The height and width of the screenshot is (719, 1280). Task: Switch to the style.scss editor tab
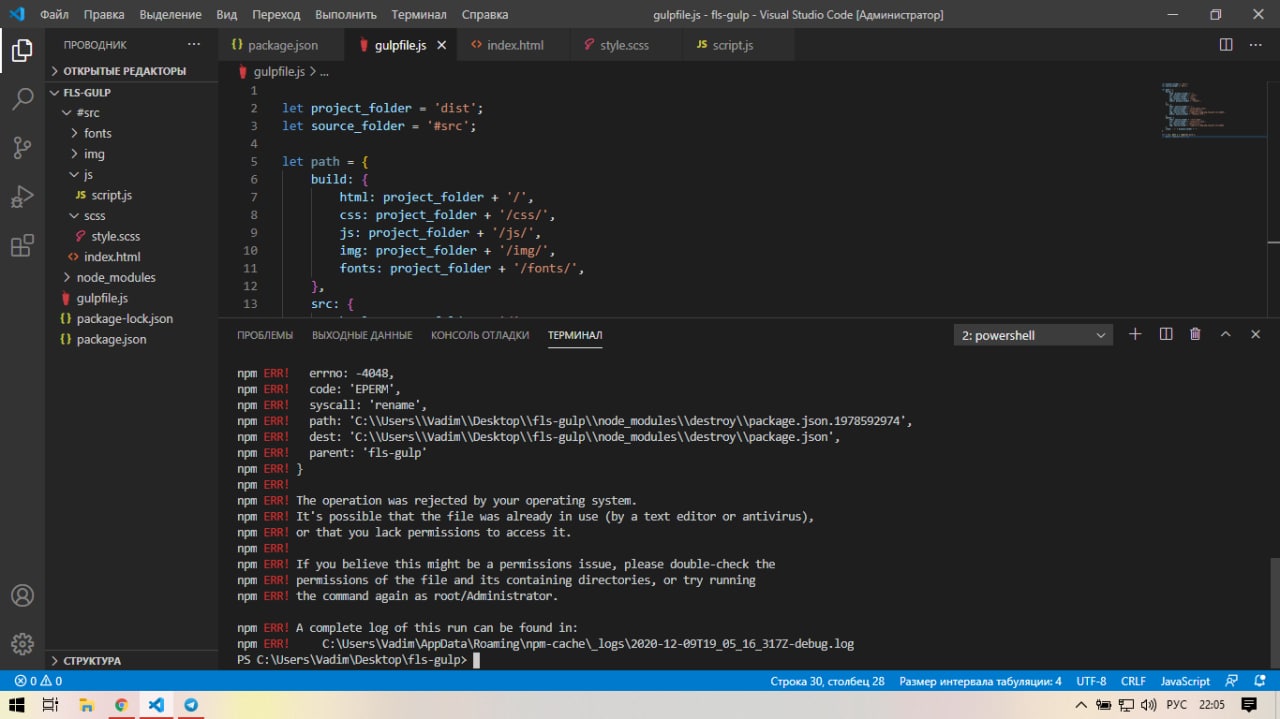click(x=625, y=45)
